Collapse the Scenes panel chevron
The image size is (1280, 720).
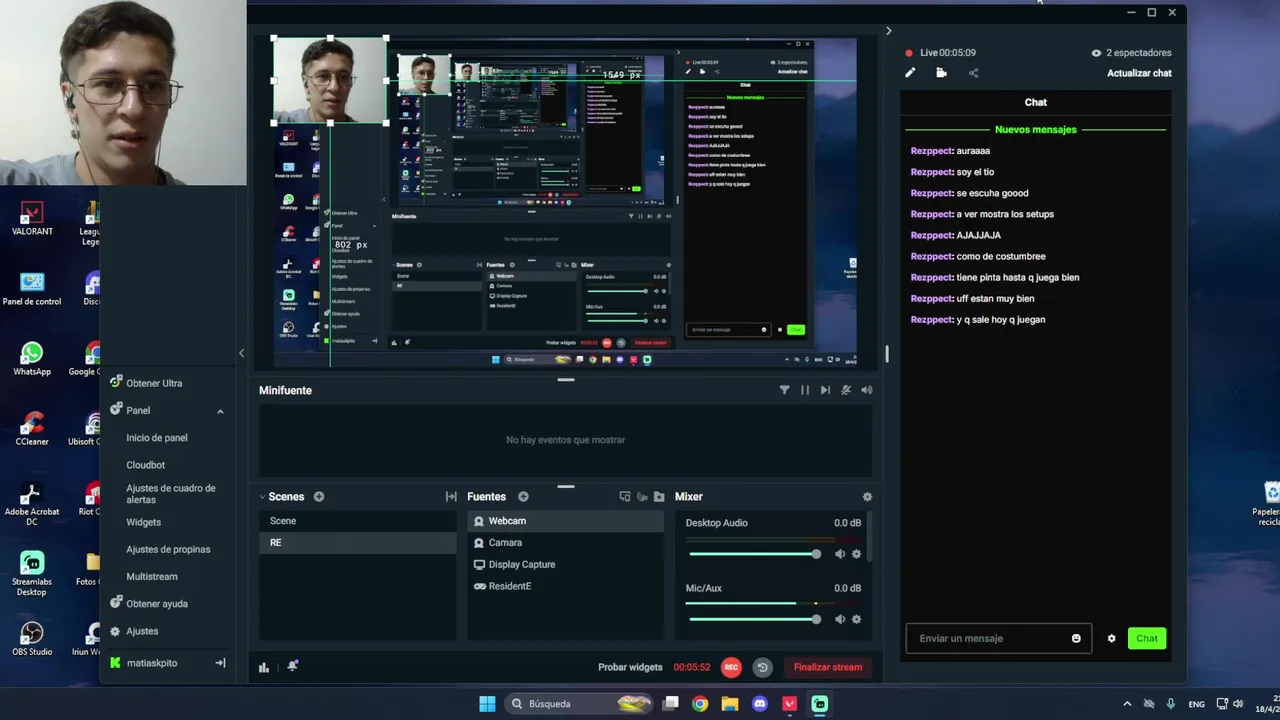pos(262,497)
